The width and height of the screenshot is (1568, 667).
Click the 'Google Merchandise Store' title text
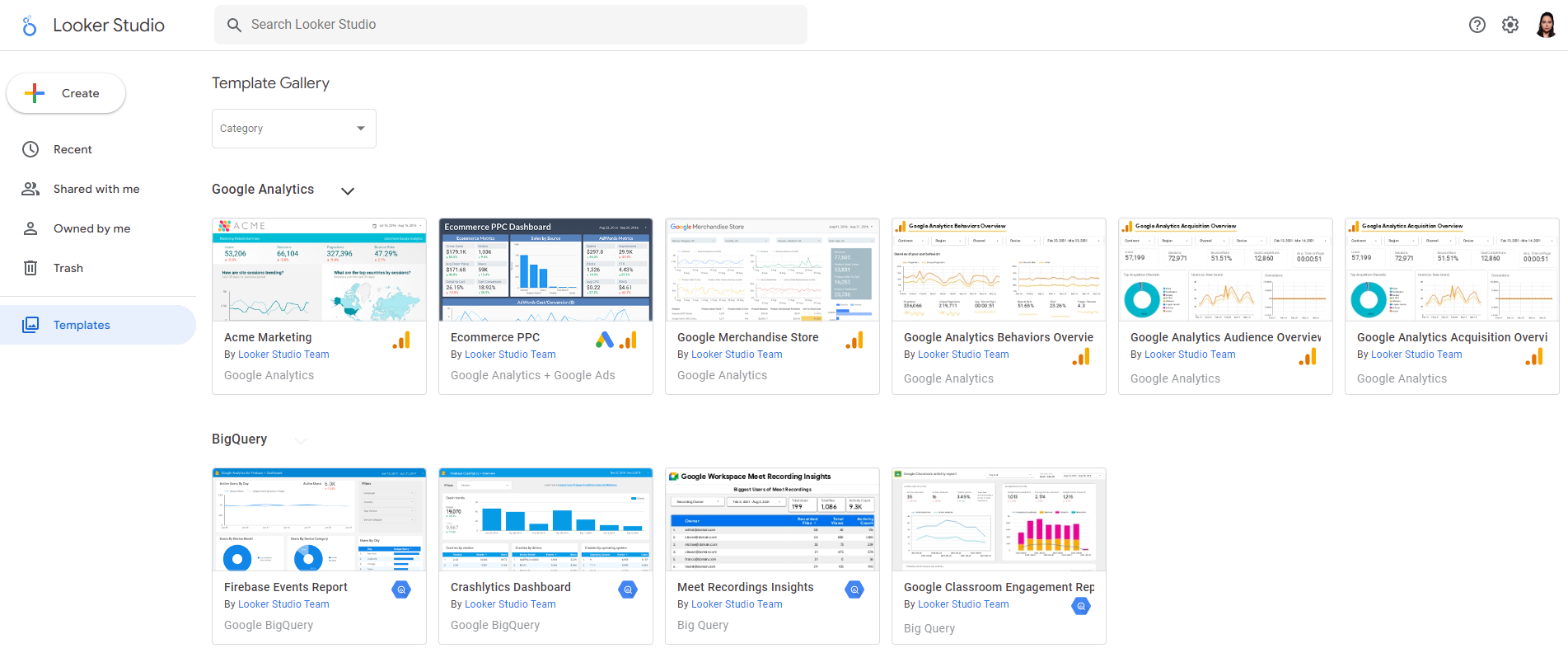748,337
